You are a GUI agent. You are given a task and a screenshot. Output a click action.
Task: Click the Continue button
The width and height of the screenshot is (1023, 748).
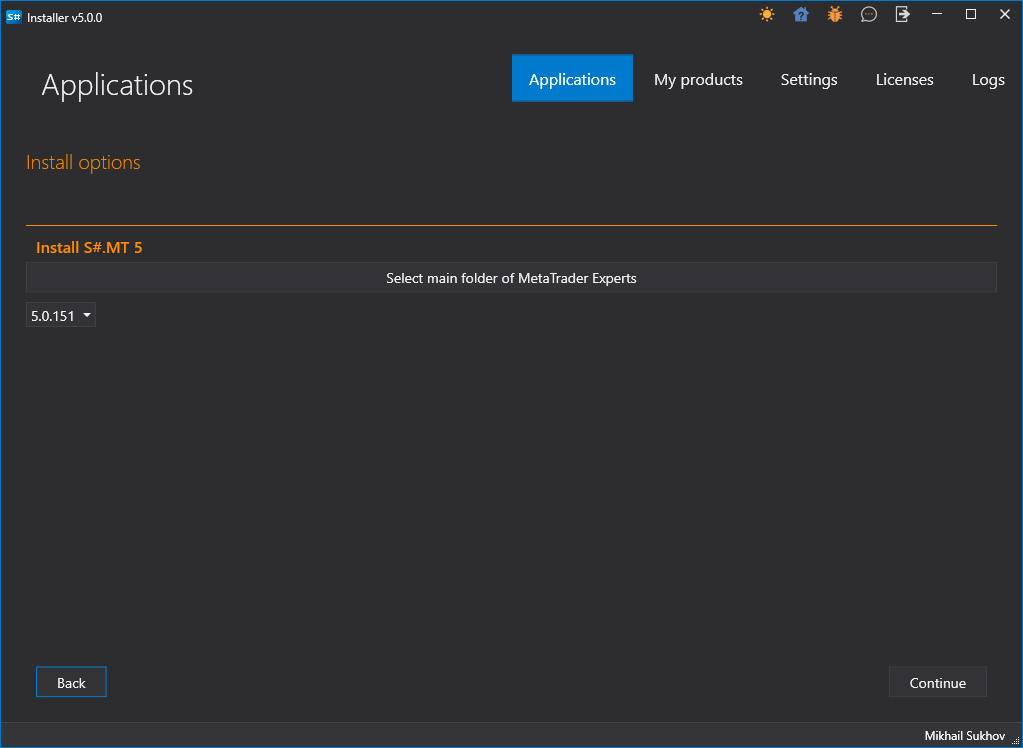pos(938,682)
